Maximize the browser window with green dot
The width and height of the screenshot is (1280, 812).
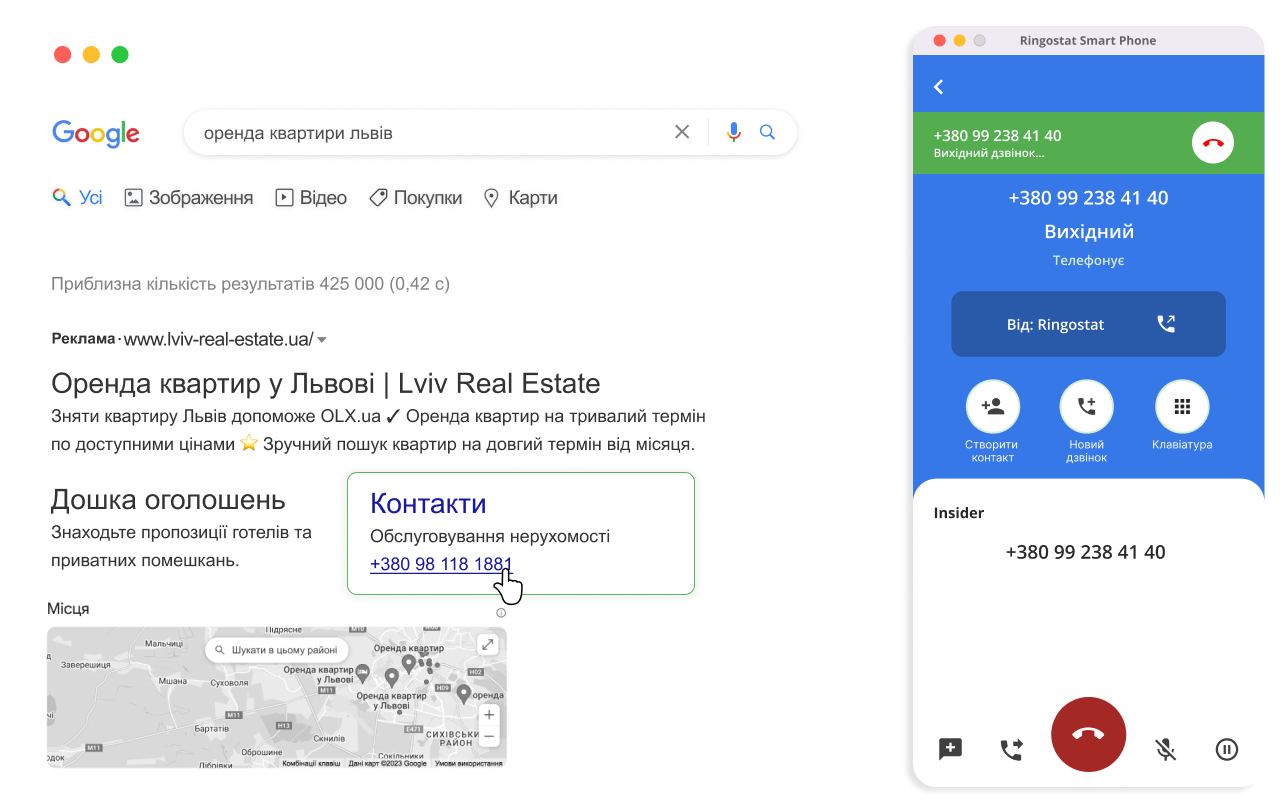[x=120, y=54]
